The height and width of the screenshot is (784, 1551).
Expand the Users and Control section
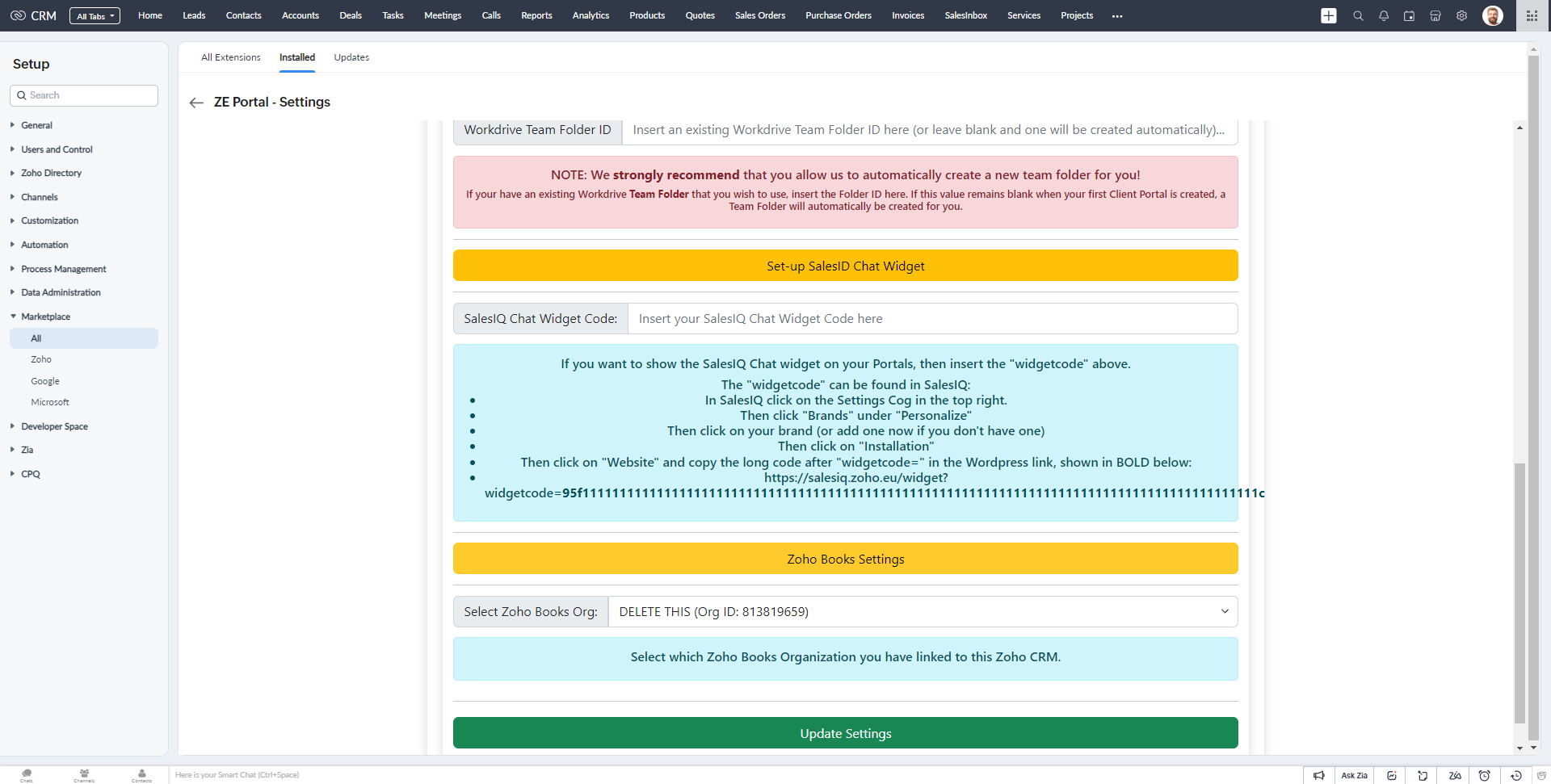57,149
